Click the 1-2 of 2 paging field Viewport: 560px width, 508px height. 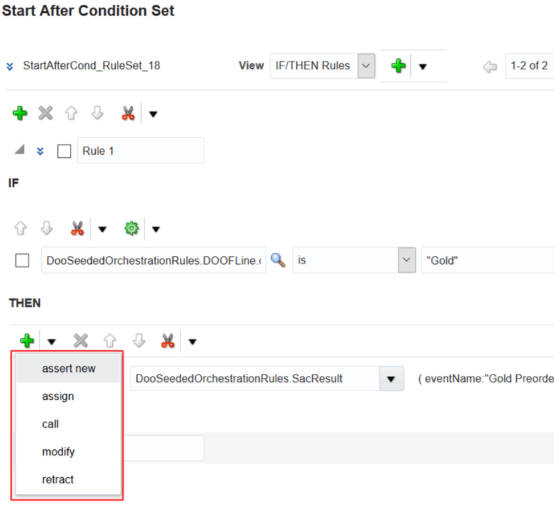tap(529, 66)
